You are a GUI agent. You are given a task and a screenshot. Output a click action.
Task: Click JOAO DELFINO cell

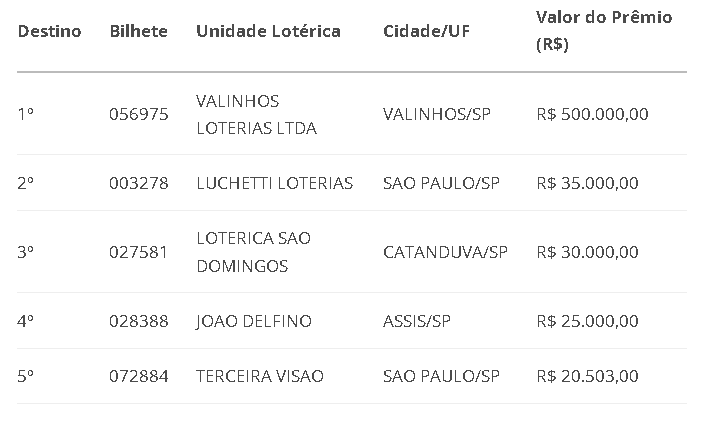pos(254,321)
